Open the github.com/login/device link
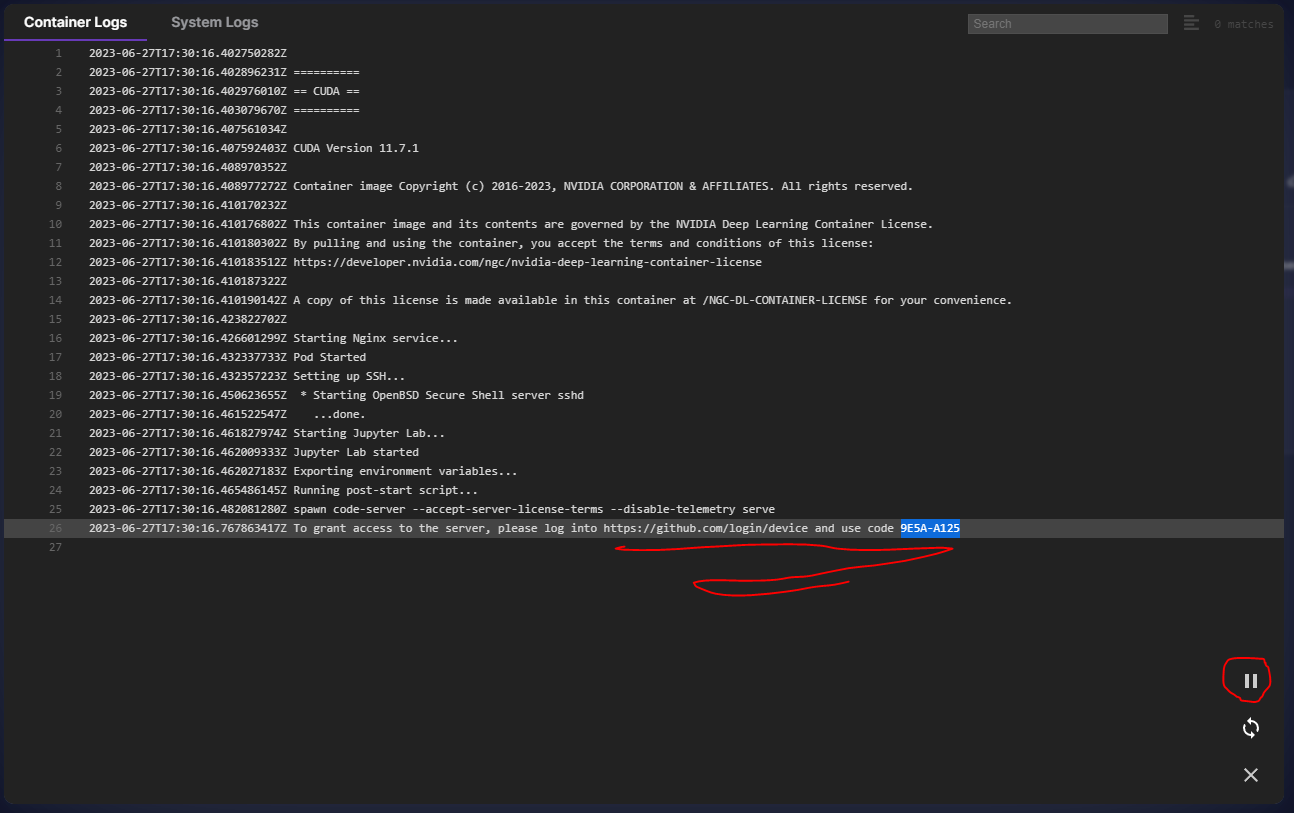The width and height of the screenshot is (1294, 813). coord(705,528)
